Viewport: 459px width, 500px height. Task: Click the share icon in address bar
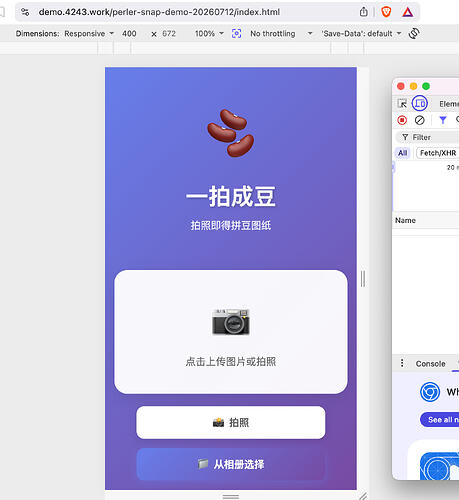[364, 12]
